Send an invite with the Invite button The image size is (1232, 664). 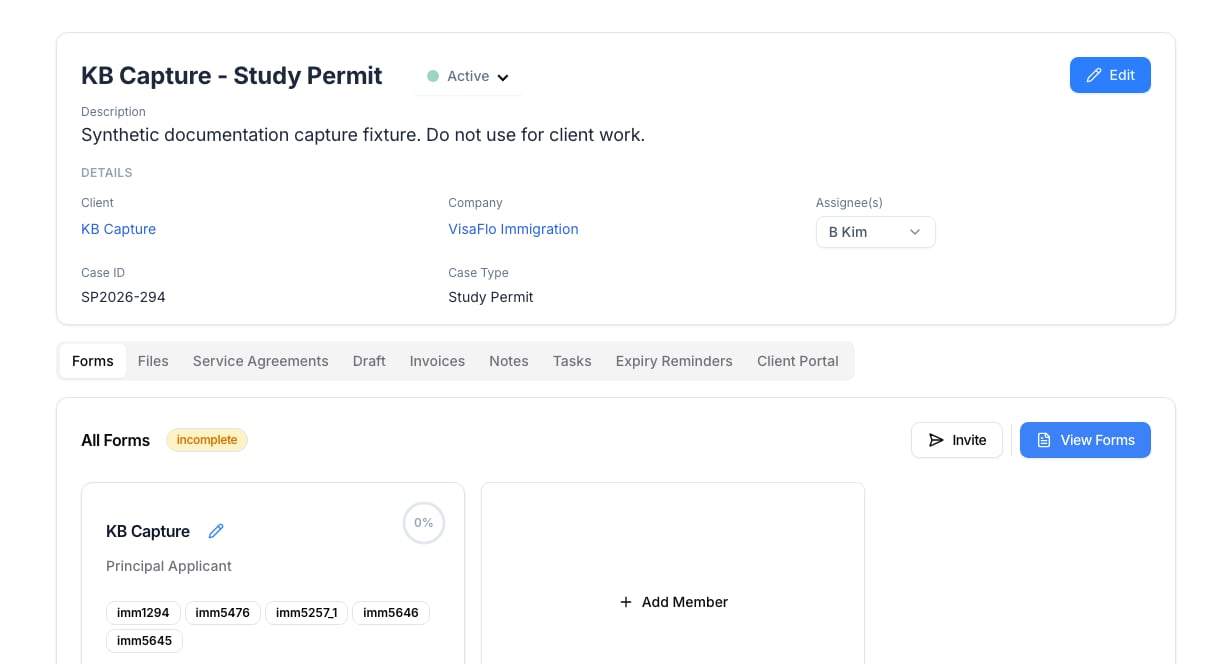tap(957, 440)
